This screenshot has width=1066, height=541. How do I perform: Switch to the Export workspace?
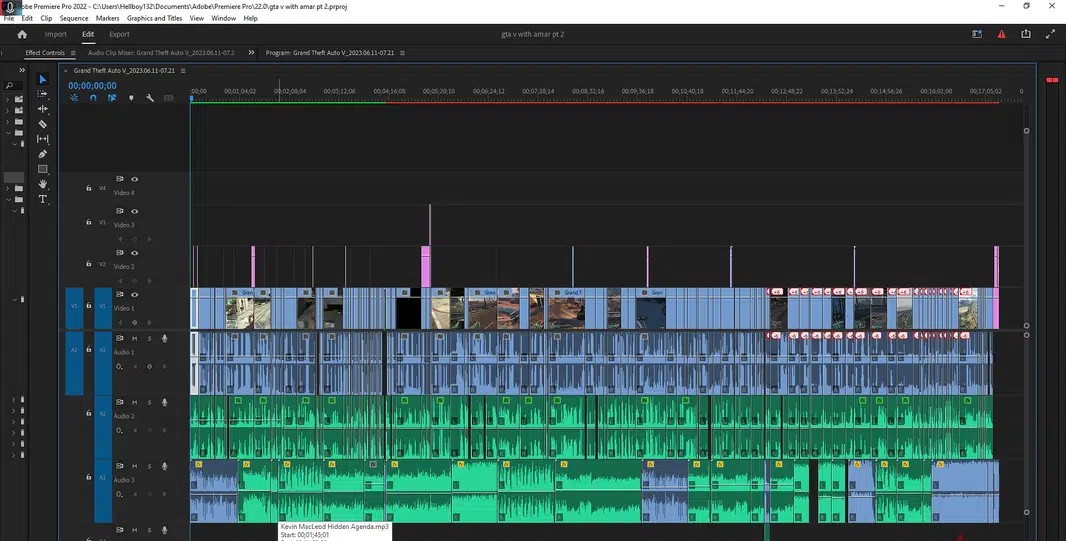coord(119,34)
